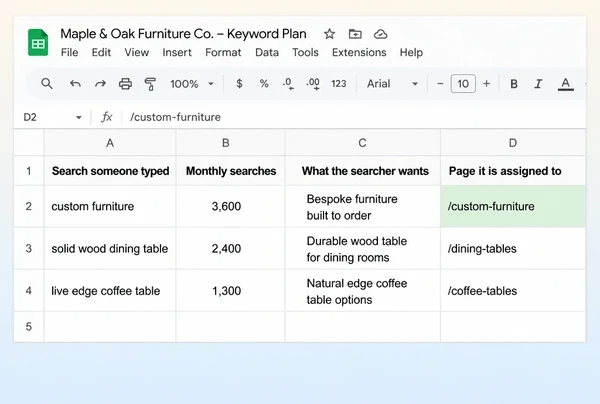
Task: Open the Insert menu
Action: coord(177,52)
